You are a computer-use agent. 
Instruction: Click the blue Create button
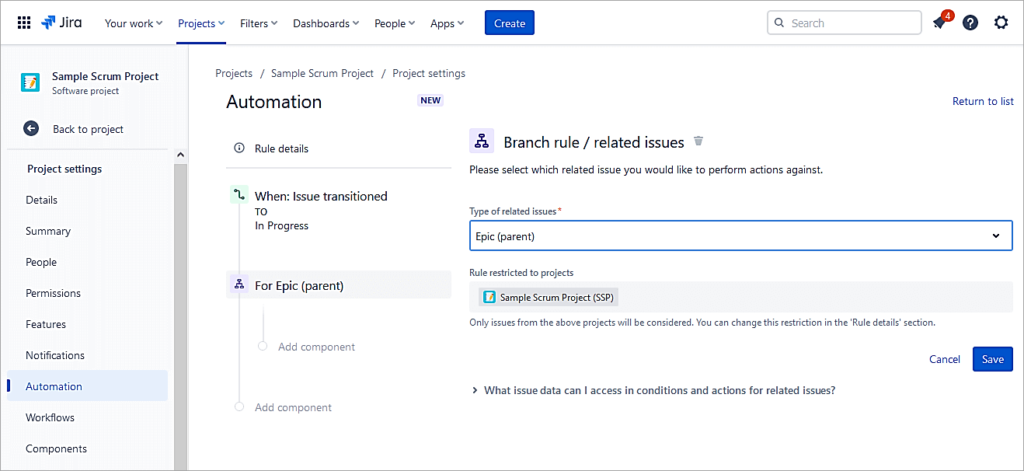point(509,23)
